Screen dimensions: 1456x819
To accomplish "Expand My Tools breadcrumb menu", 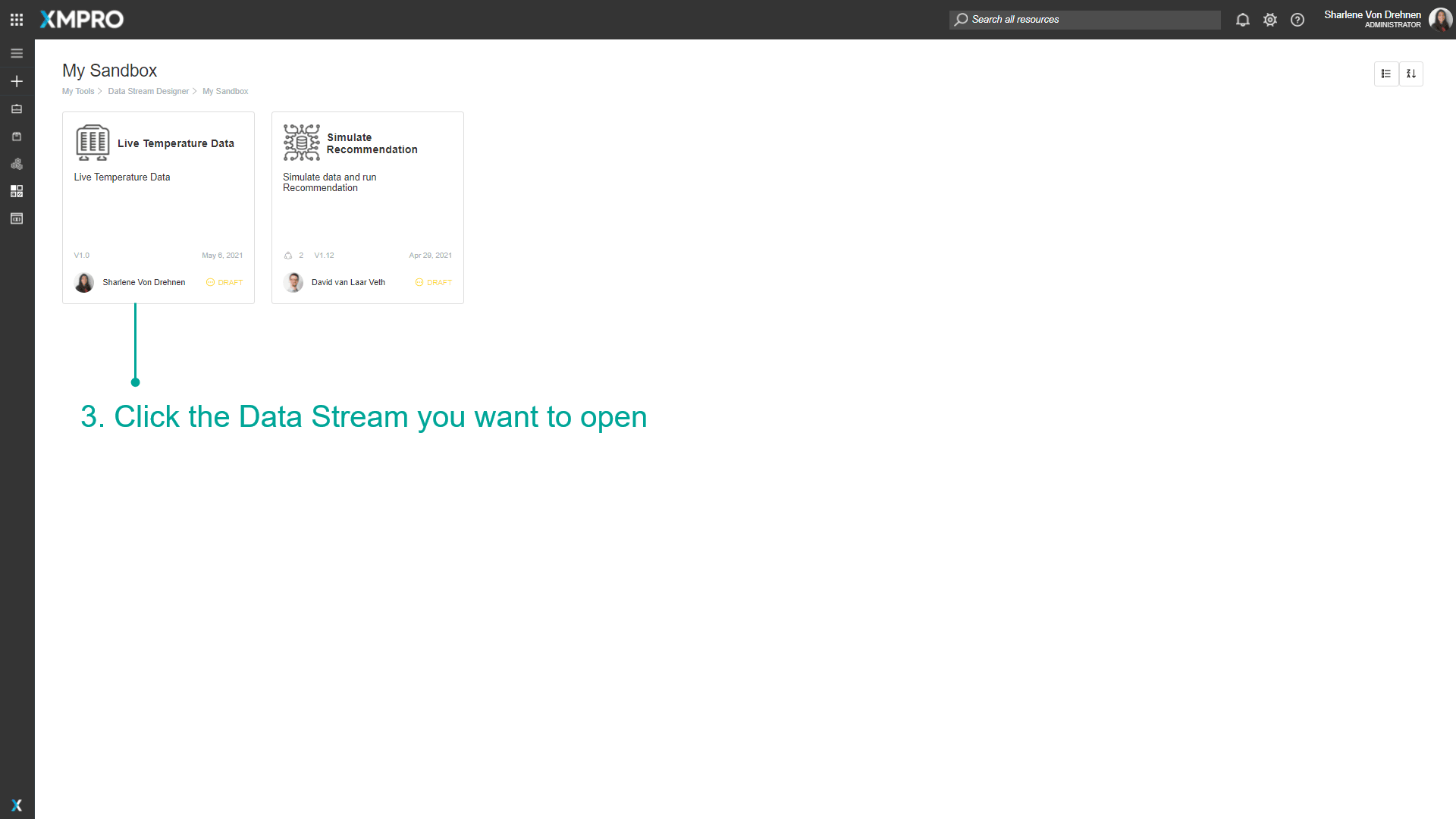I will (x=78, y=91).
